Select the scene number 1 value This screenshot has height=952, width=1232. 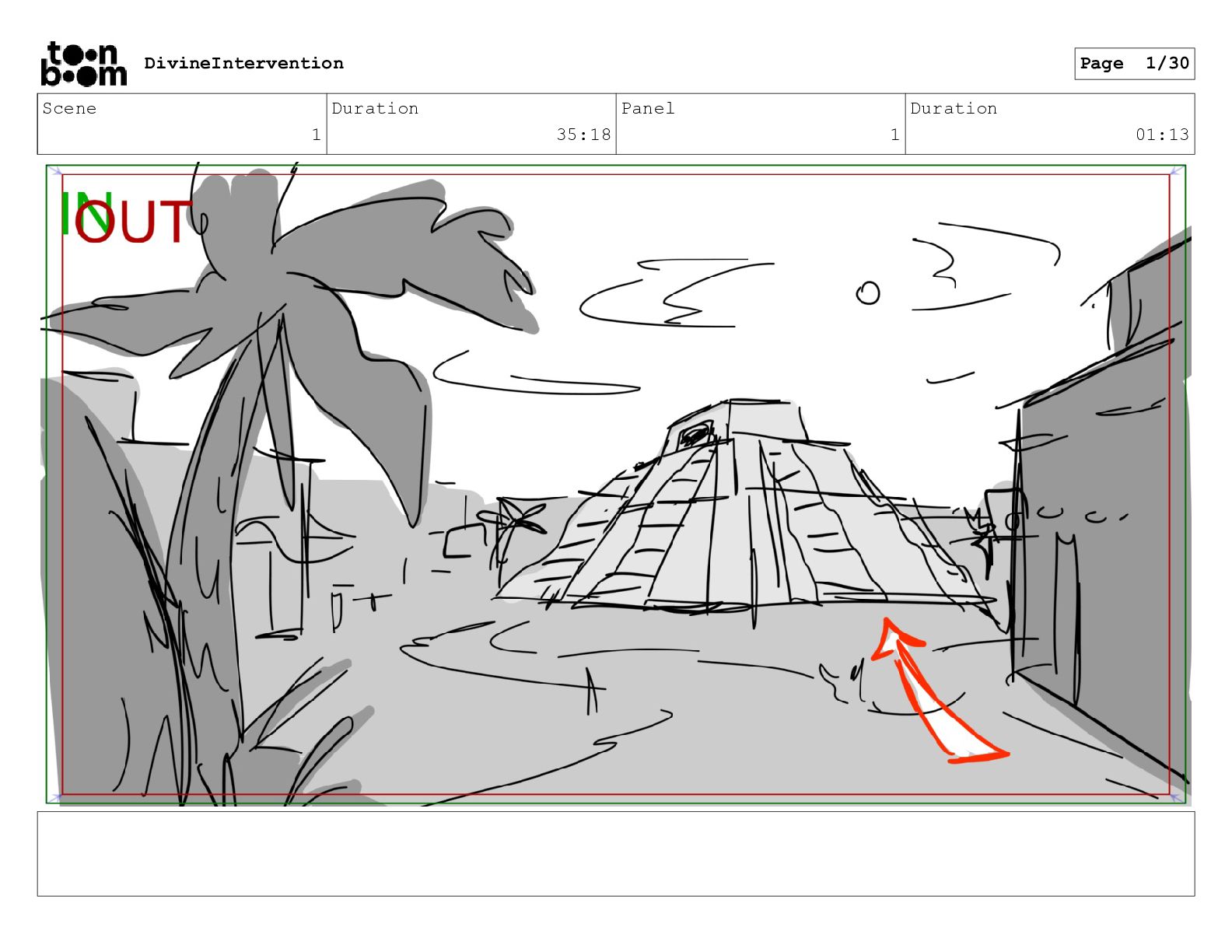(x=316, y=135)
